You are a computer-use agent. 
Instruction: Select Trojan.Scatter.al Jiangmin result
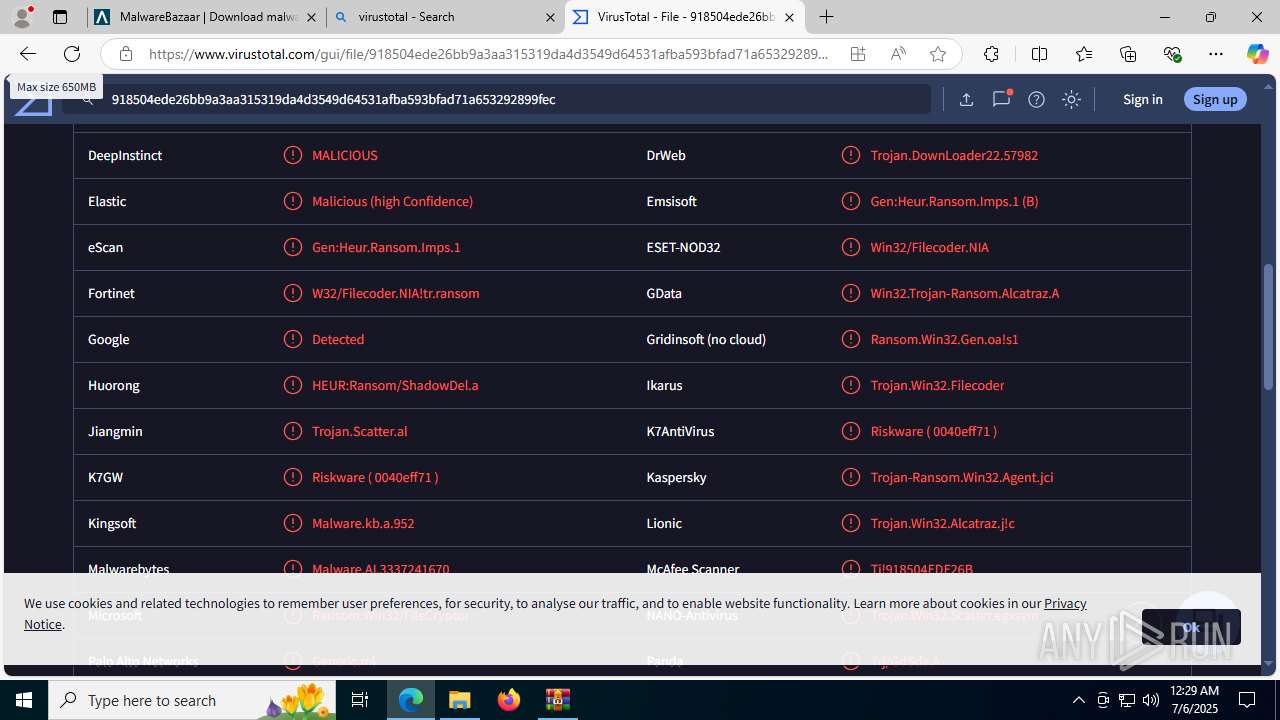point(359,431)
